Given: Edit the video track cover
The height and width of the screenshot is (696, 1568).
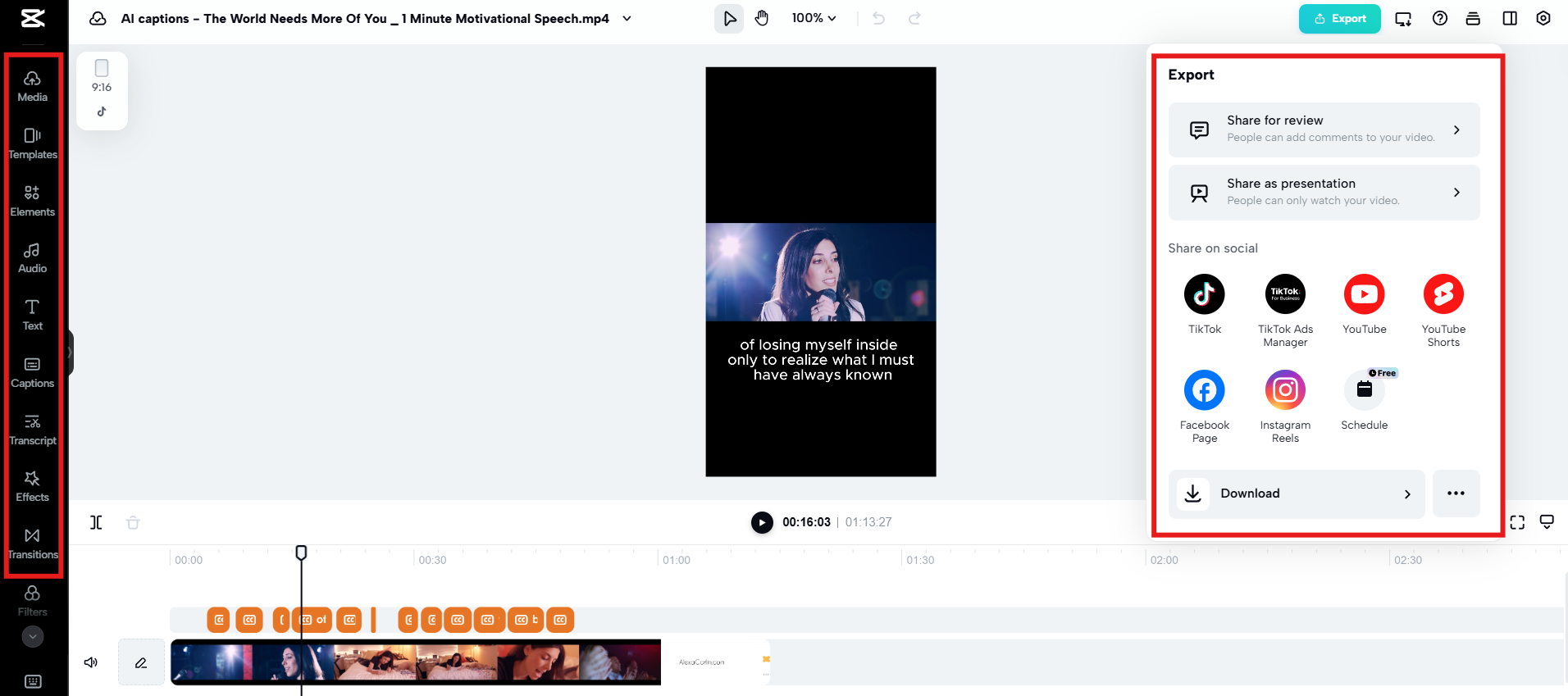Looking at the screenshot, I should pos(141,662).
